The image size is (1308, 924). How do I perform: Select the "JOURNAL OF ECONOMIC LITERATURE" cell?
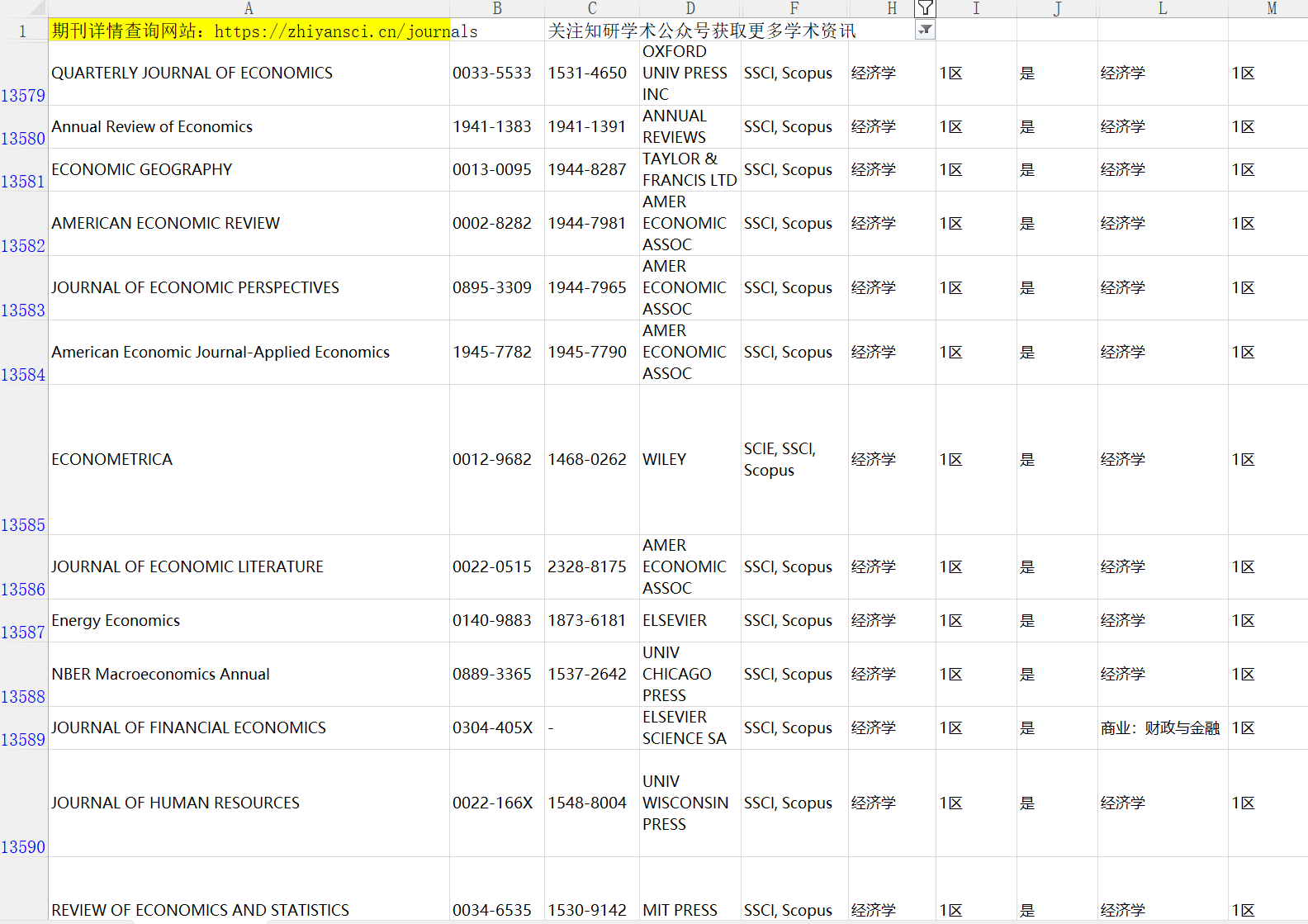(249, 567)
